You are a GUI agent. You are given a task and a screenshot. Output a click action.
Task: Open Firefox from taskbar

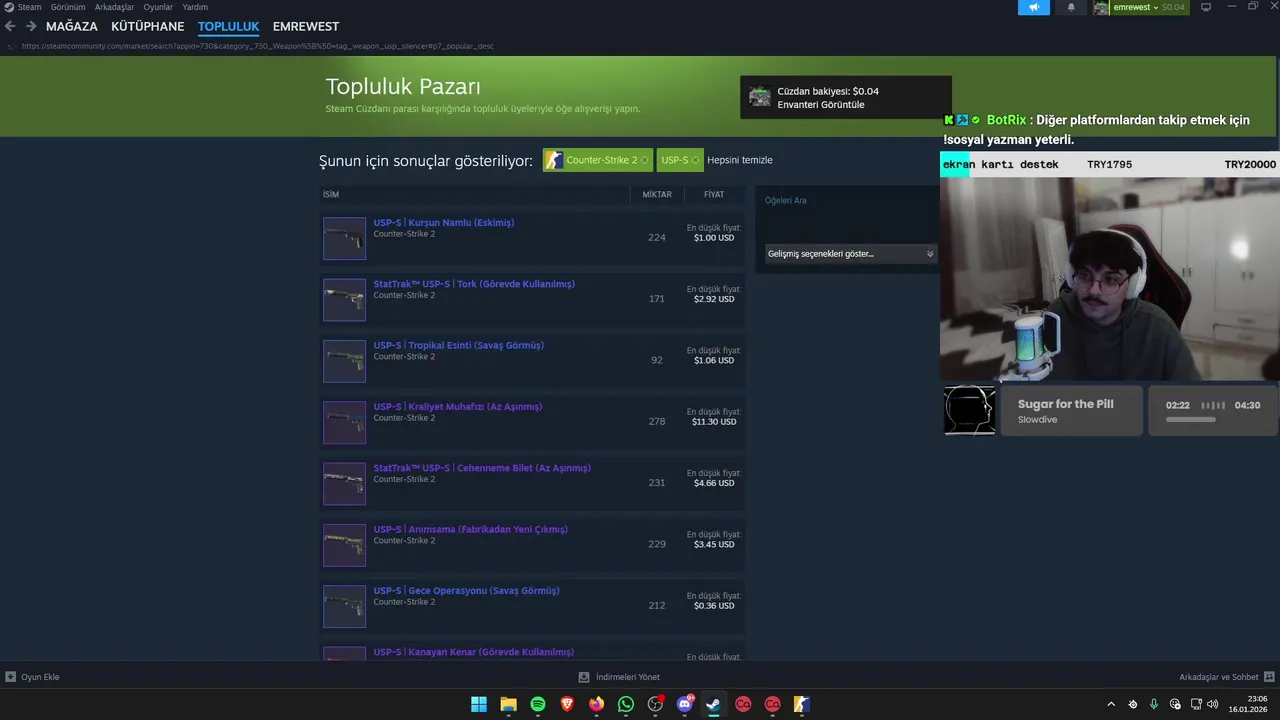[597, 704]
